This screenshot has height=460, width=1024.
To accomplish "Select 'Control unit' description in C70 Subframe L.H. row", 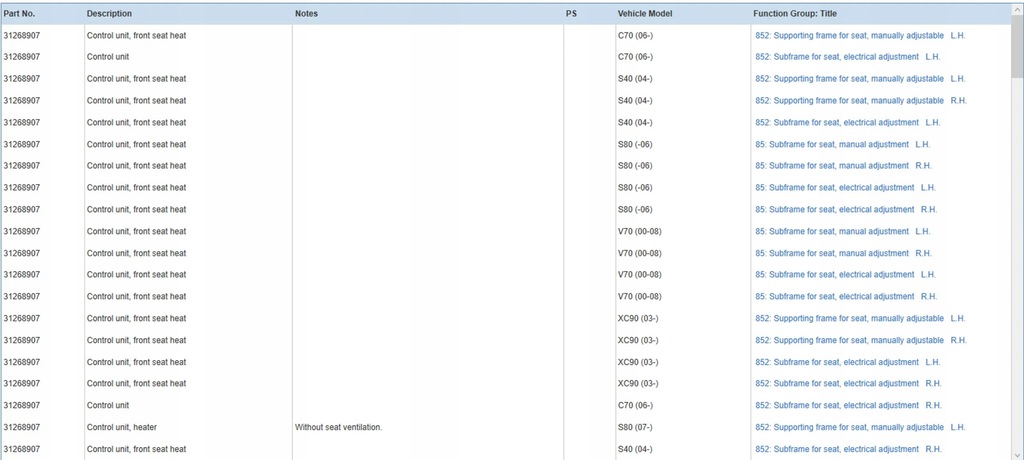I will [x=108, y=57].
